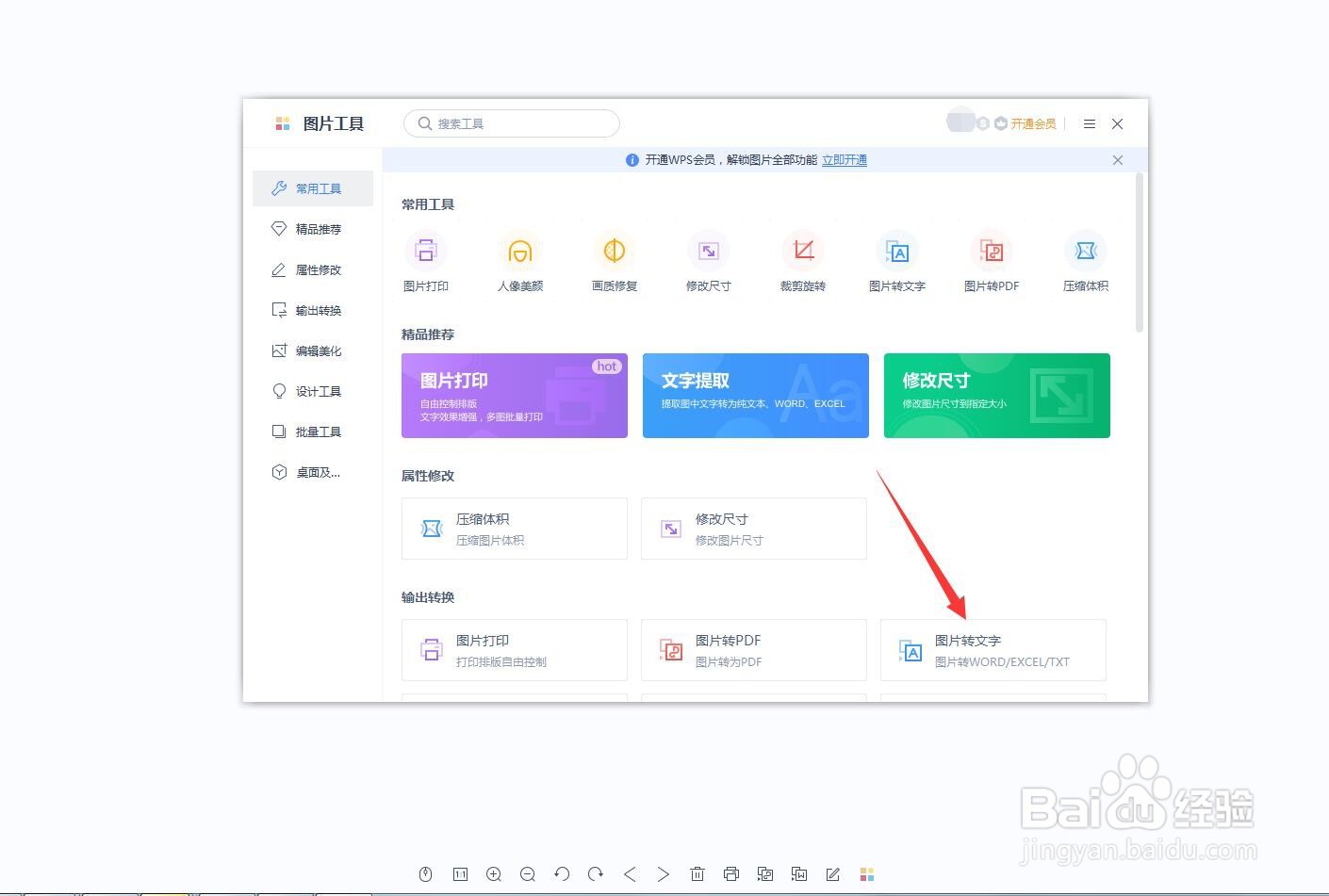Open the hamburger menu in title bar
Viewport: 1329px width, 896px height.
1090,123
